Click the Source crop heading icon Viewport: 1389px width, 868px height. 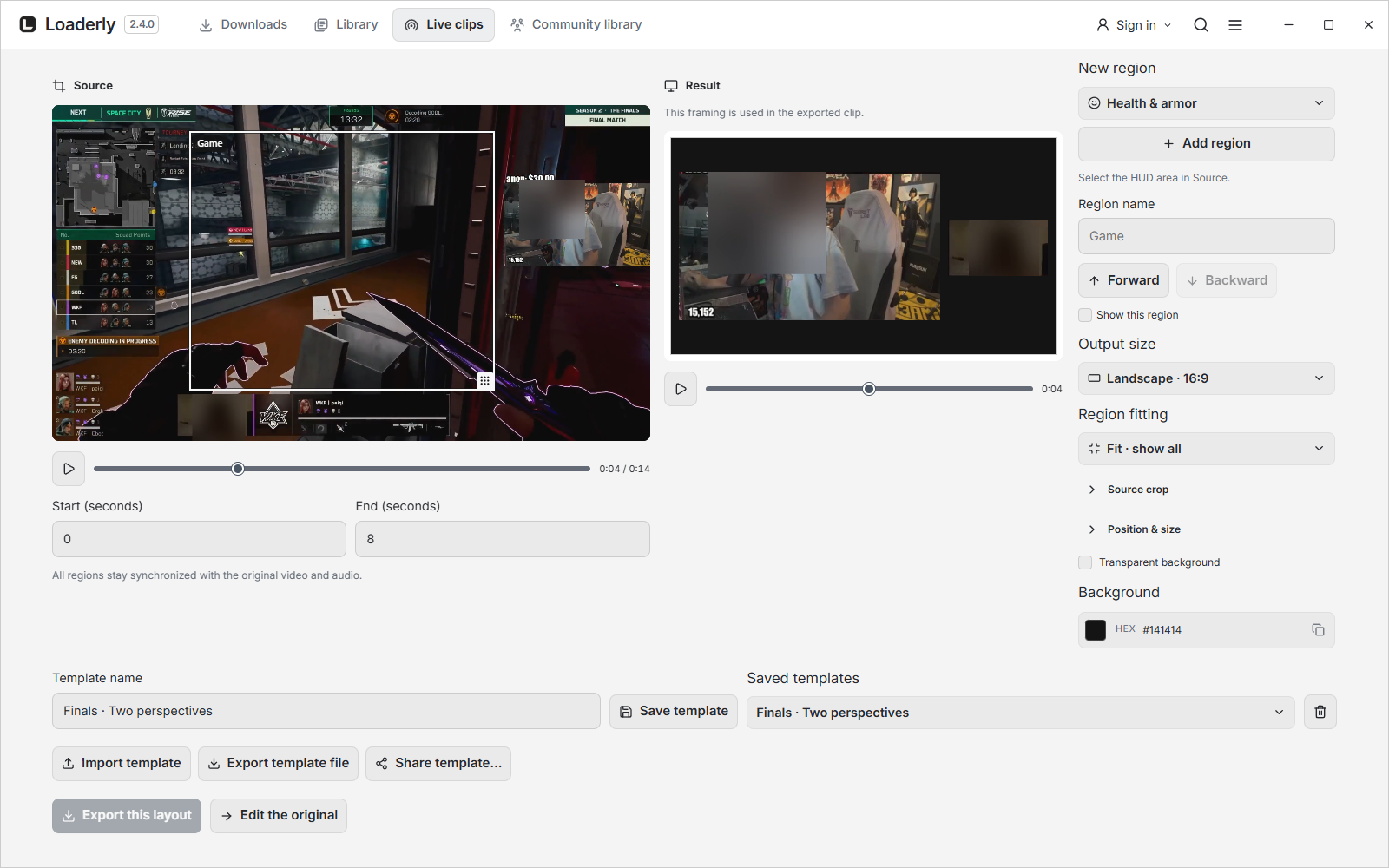tap(59, 86)
